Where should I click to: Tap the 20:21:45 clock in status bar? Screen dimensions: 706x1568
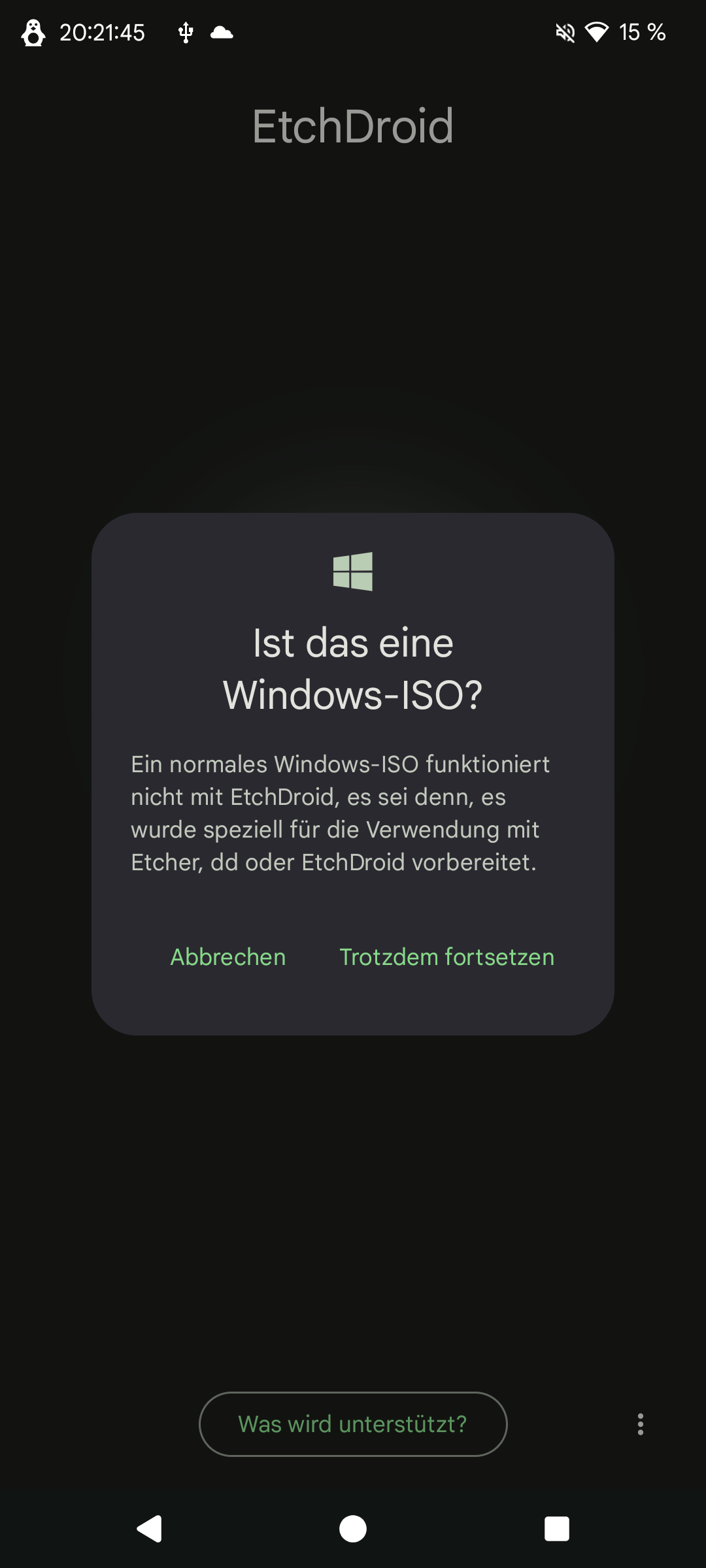102,32
